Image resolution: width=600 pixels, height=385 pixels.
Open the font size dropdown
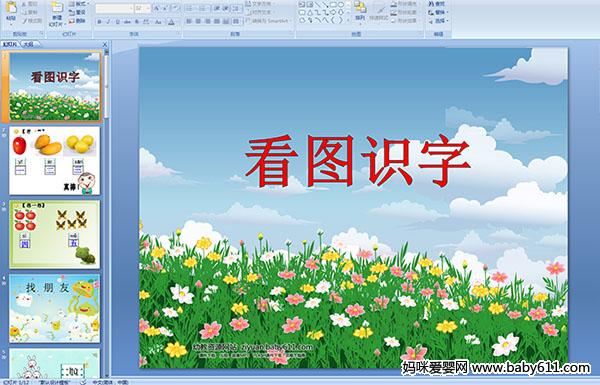(148, 8)
